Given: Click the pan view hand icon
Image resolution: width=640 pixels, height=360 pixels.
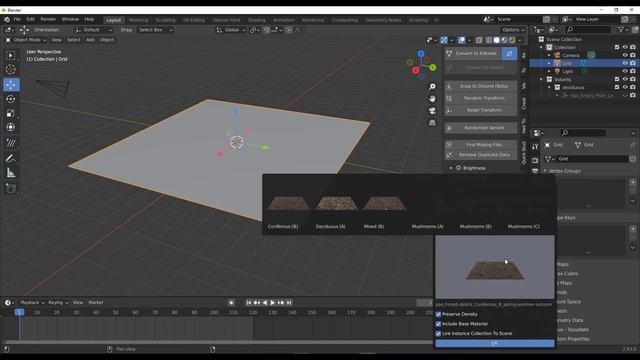Looking at the screenshot, I should (x=432, y=99).
